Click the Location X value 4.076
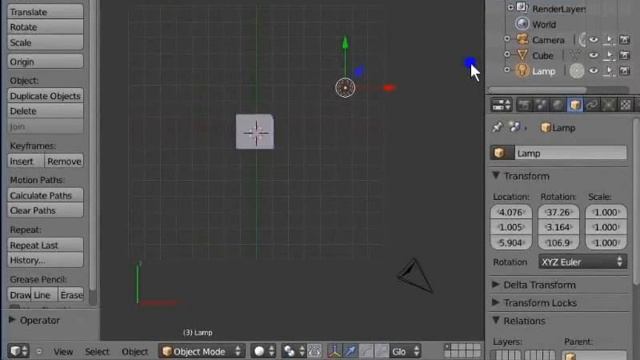This screenshot has height=360, width=640. point(511,212)
